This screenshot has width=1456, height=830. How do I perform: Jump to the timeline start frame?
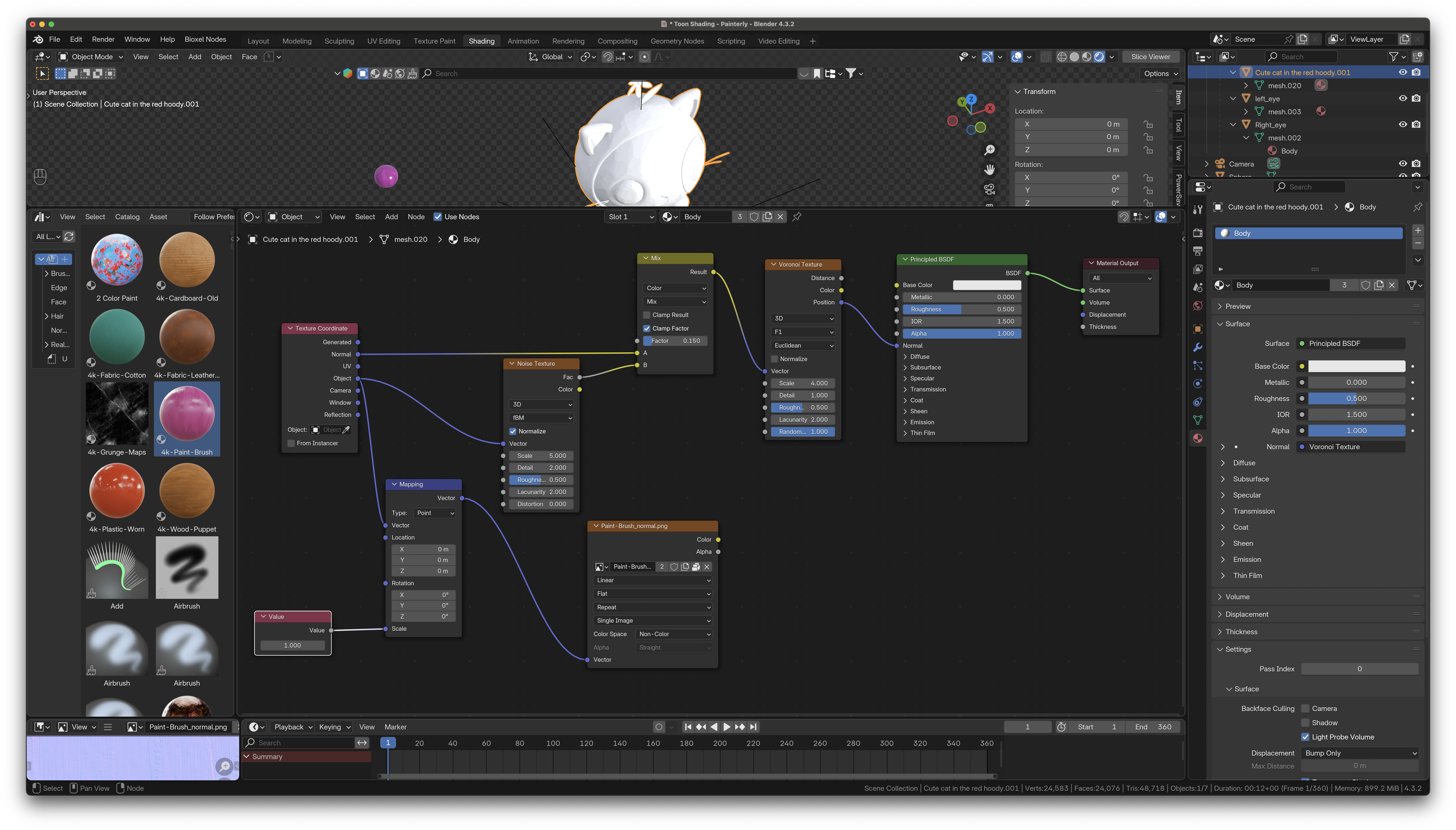tap(688, 727)
